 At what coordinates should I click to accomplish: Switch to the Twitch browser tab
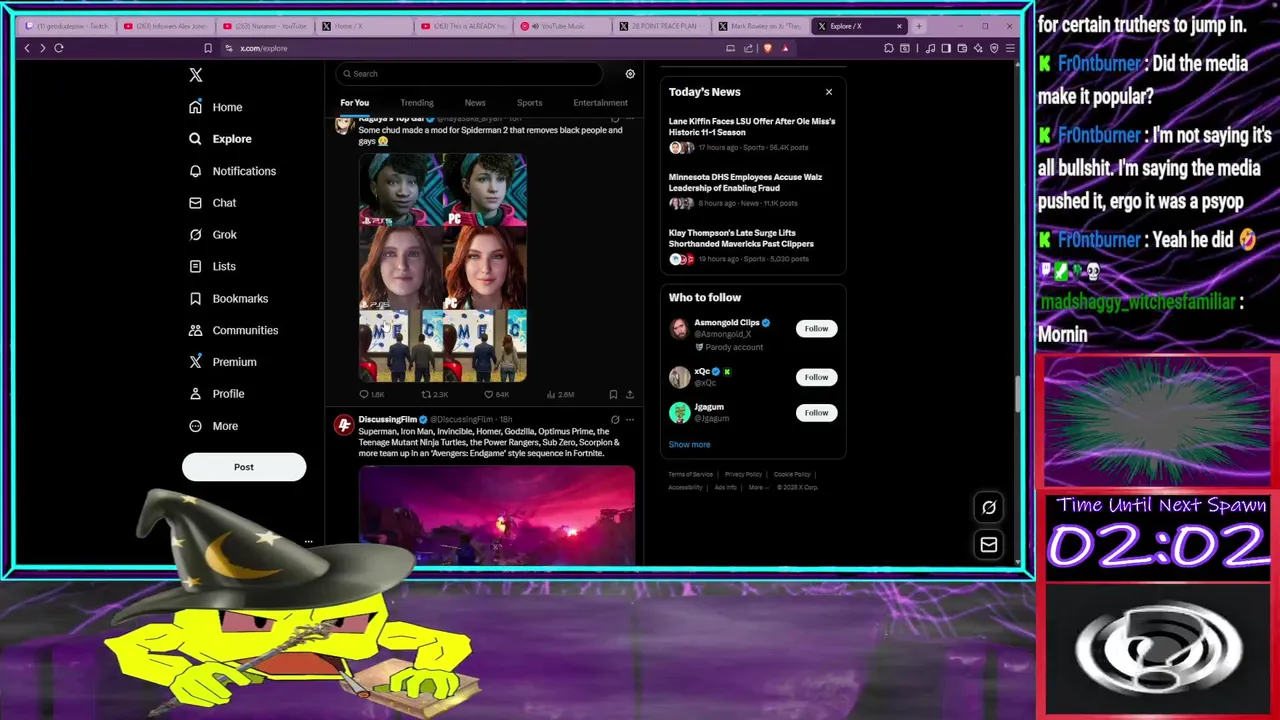tap(67, 26)
